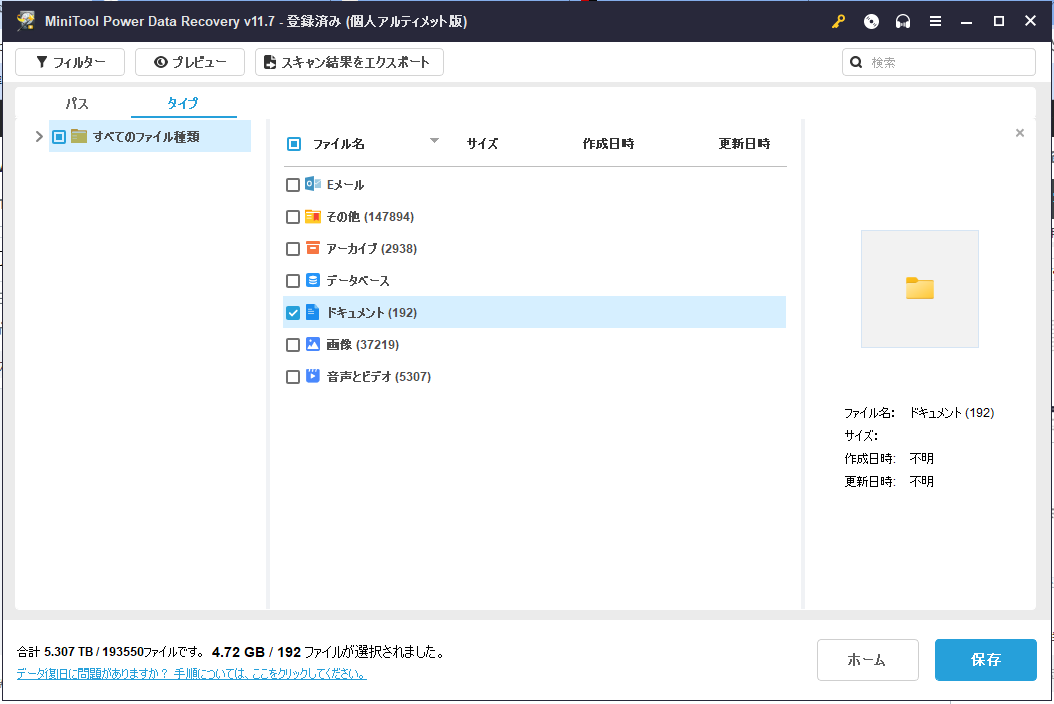The width and height of the screenshot is (1054, 704).
Task: Open the bootable media disc icon
Action: coord(871,22)
